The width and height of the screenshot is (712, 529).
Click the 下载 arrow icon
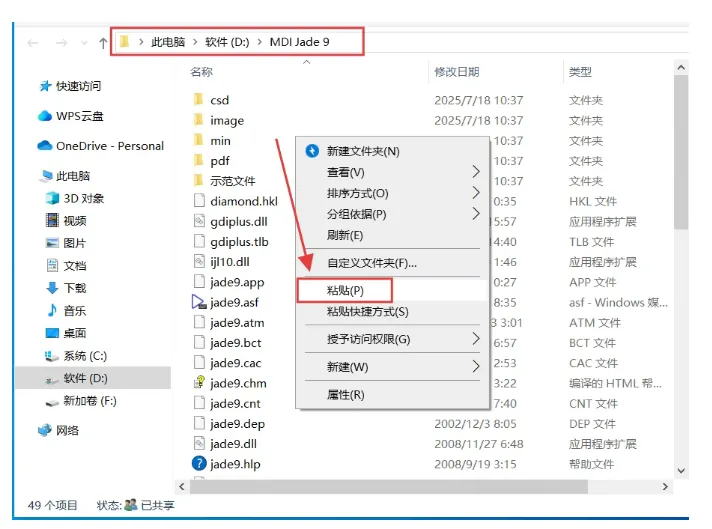[x=52, y=287]
